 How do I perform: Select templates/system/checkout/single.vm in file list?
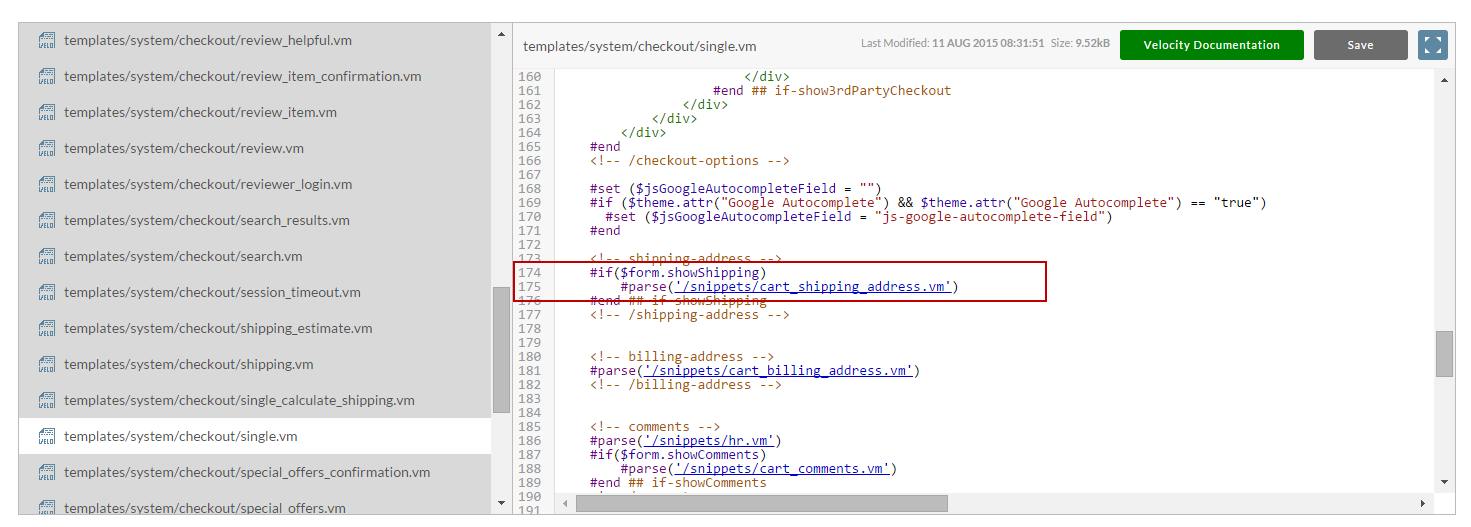(x=254, y=437)
